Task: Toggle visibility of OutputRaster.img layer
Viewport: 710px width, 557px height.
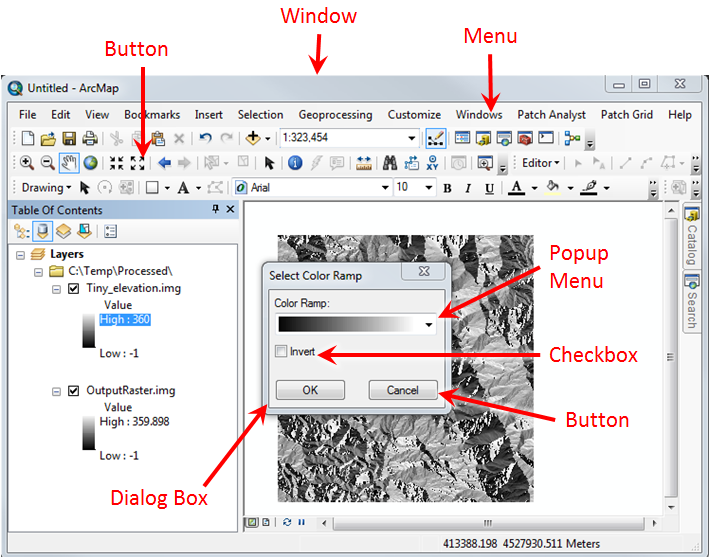Action: point(73,391)
